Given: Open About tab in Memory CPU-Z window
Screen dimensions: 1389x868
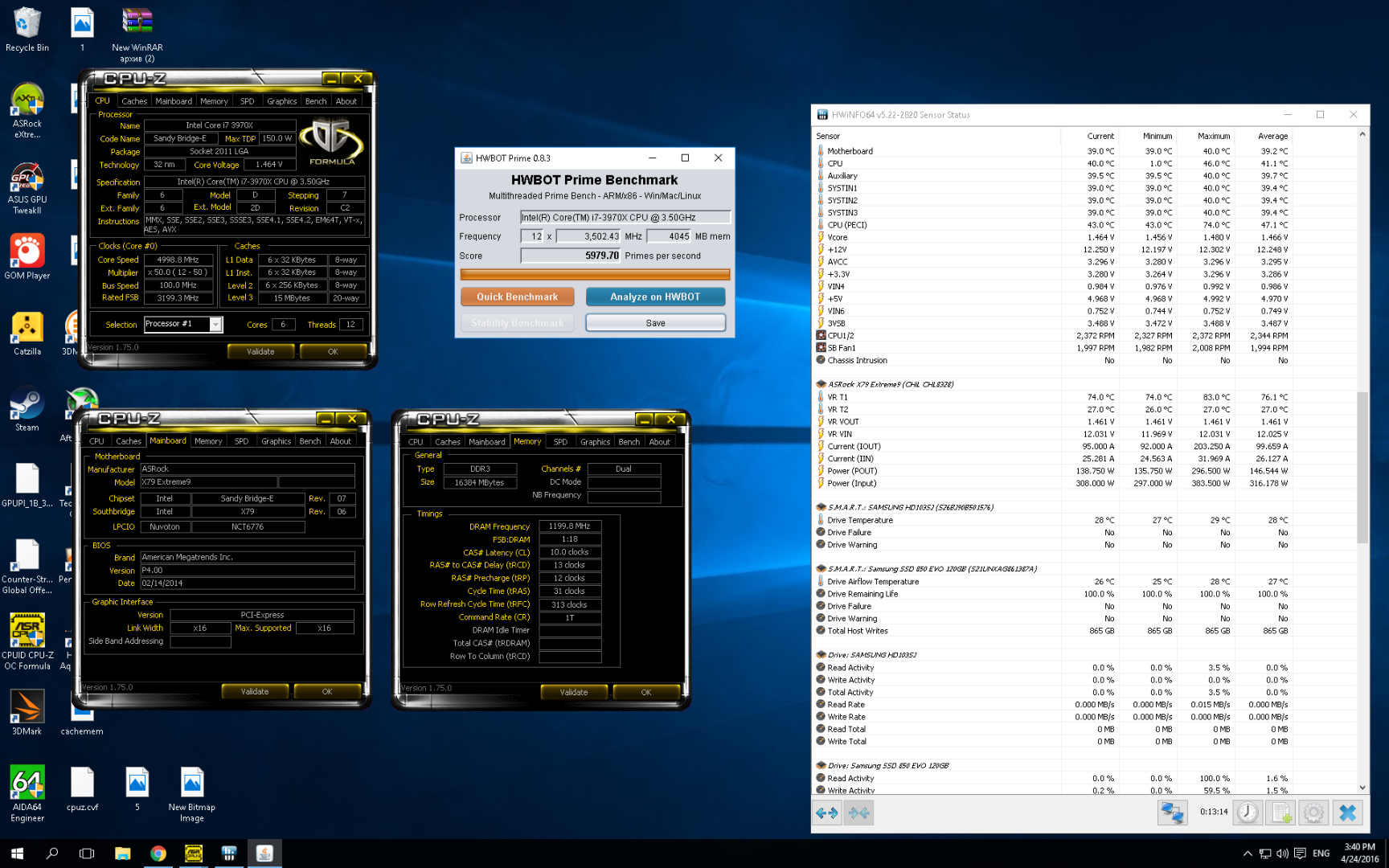Looking at the screenshot, I should point(659,442).
